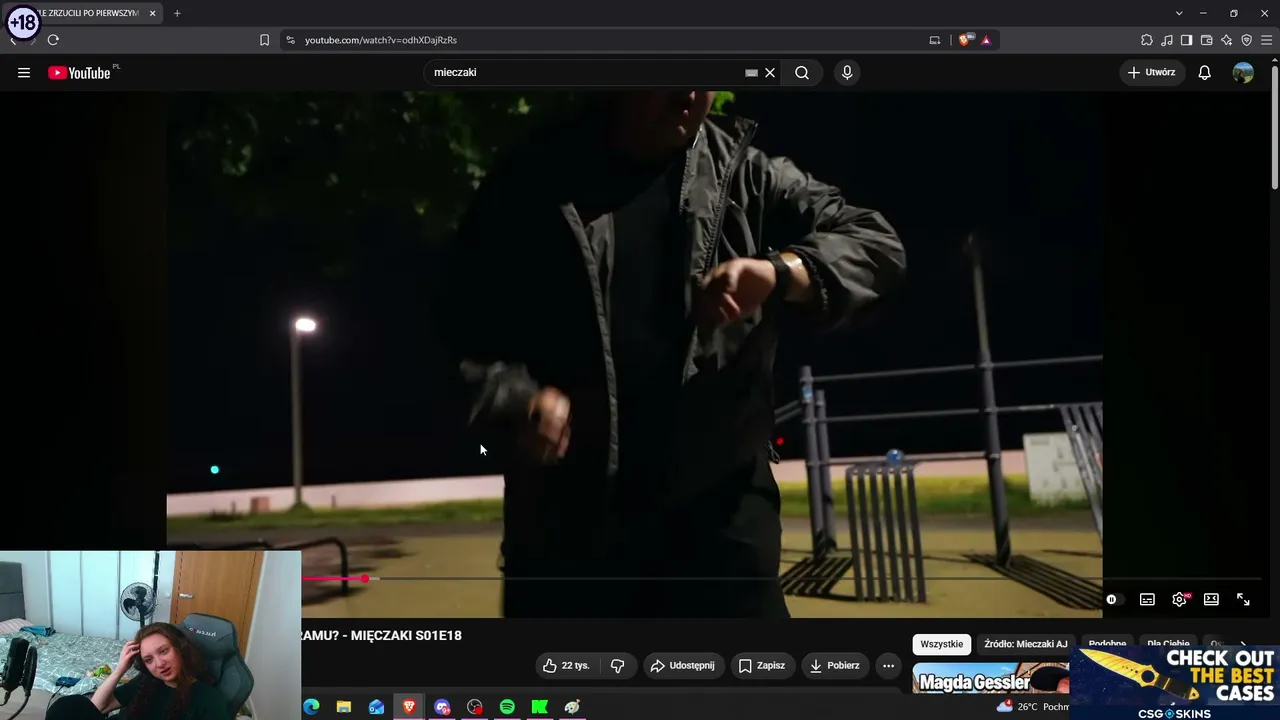Enter fullscreen video mode
Screen dimensions: 1280x720
[1243, 599]
